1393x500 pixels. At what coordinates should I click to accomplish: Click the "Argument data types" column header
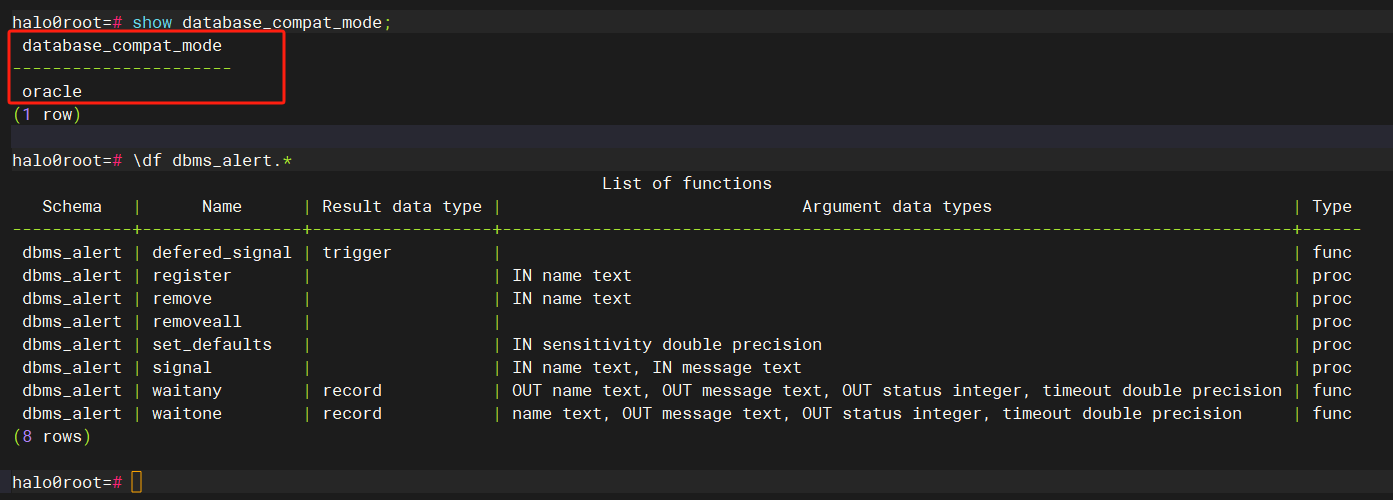tap(896, 206)
